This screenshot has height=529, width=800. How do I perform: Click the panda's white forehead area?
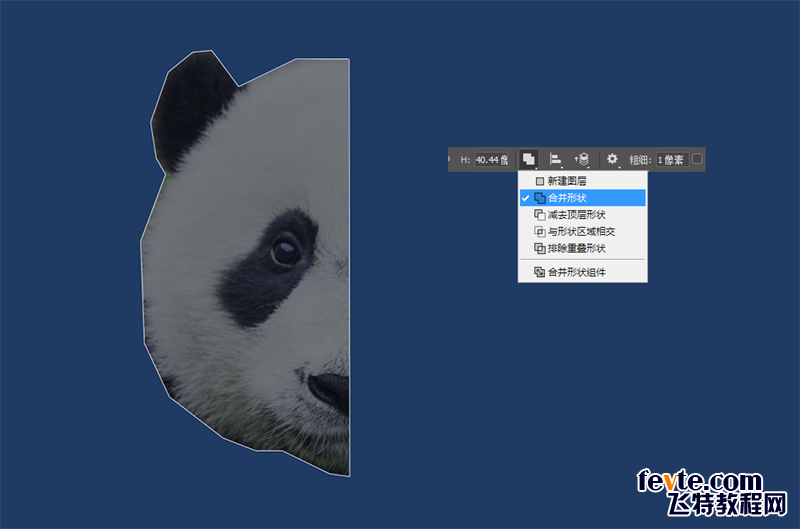click(x=290, y=140)
